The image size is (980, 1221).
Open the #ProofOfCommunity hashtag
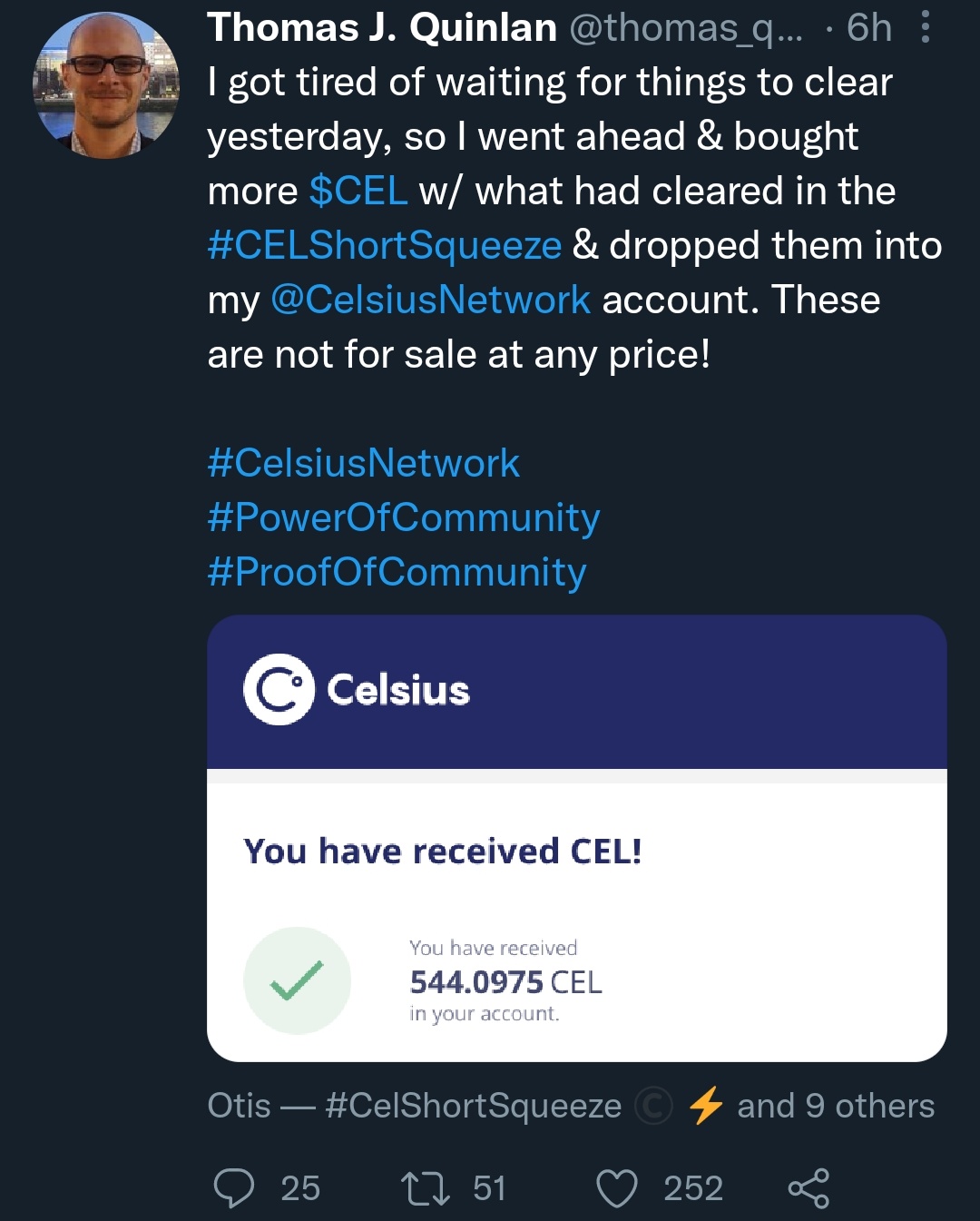point(397,572)
